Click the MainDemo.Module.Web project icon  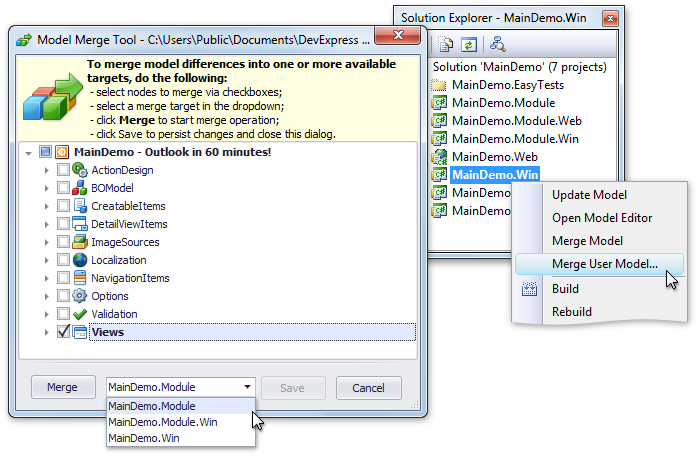439,121
